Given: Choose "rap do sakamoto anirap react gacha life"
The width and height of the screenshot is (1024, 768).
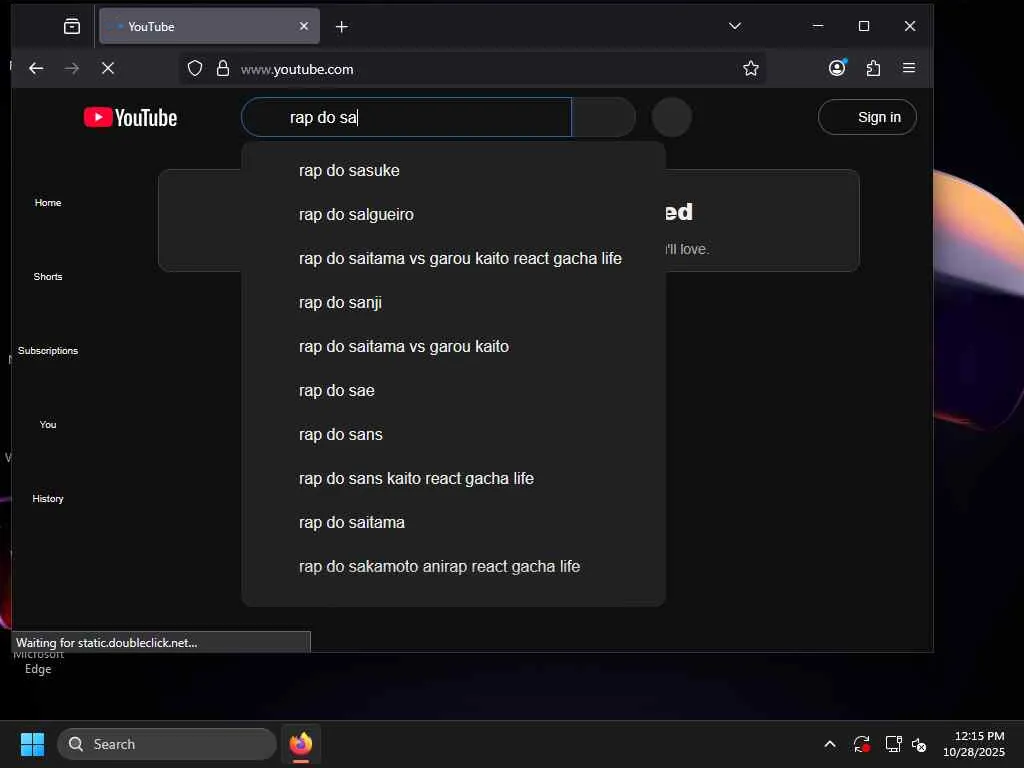Looking at the screenshot, I should (x=453, y=566).
